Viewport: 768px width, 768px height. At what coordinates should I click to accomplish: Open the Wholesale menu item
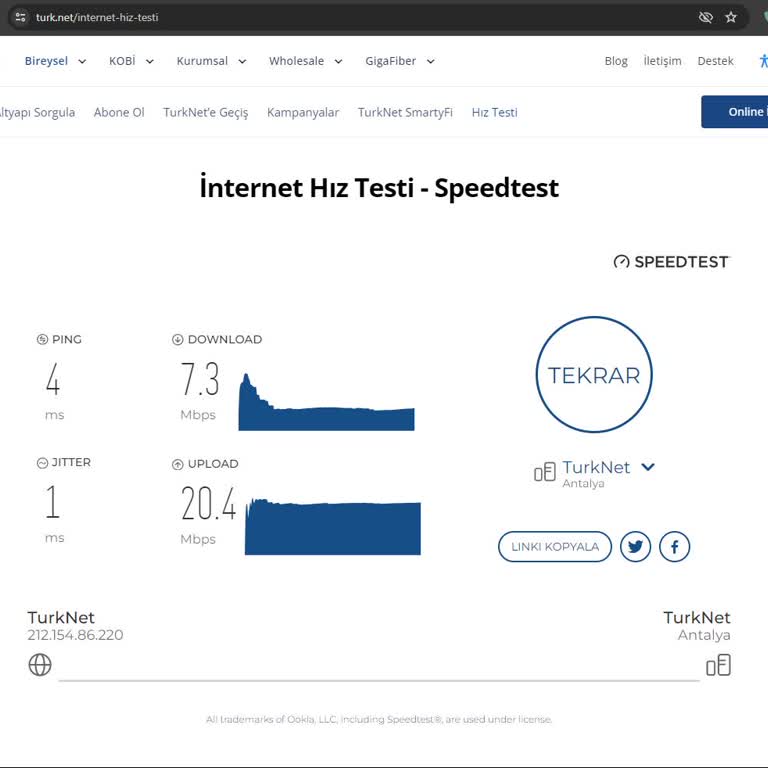(296, 61)
